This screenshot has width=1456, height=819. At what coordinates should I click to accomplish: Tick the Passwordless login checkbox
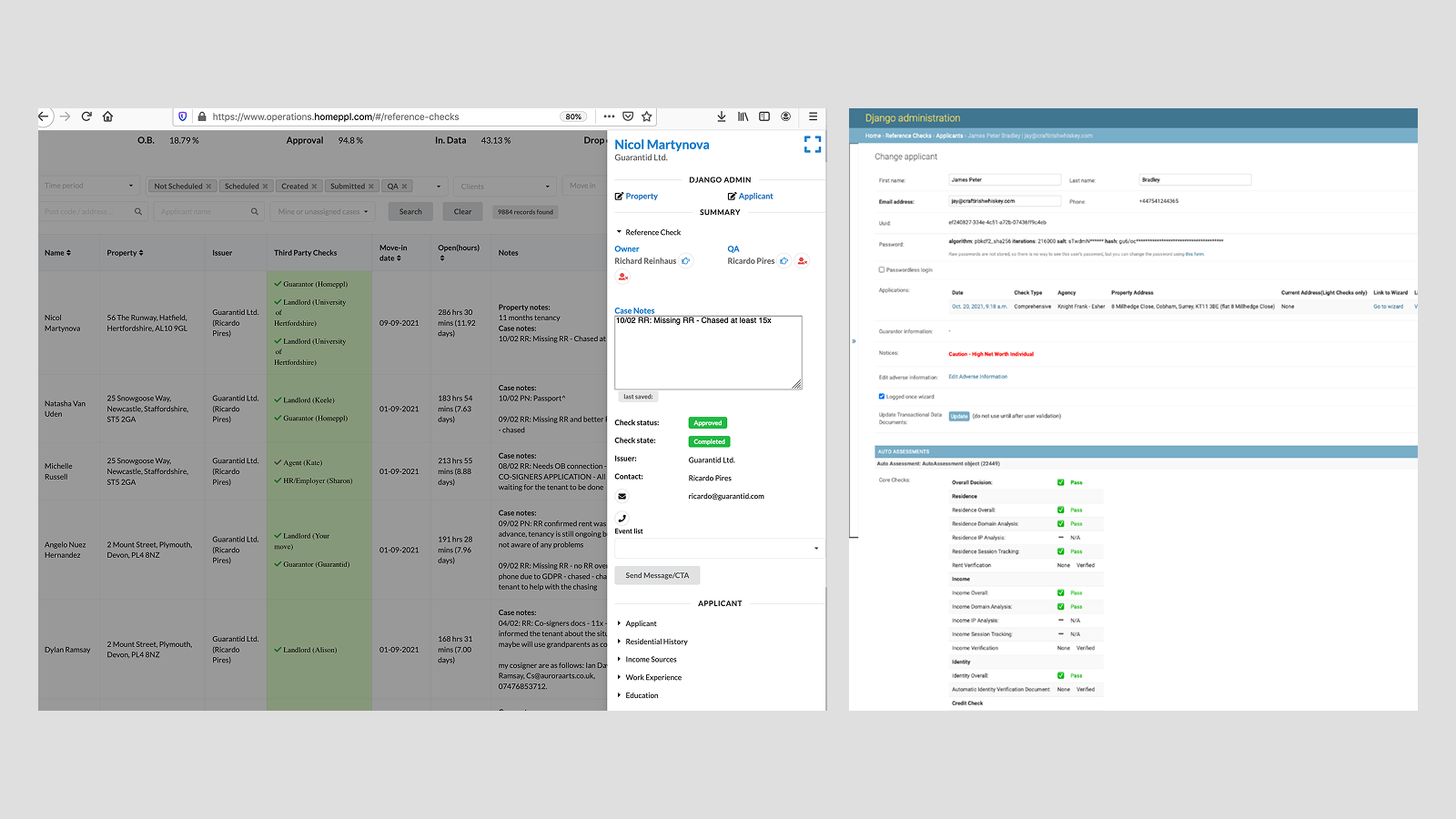click(x=881, y=269)
